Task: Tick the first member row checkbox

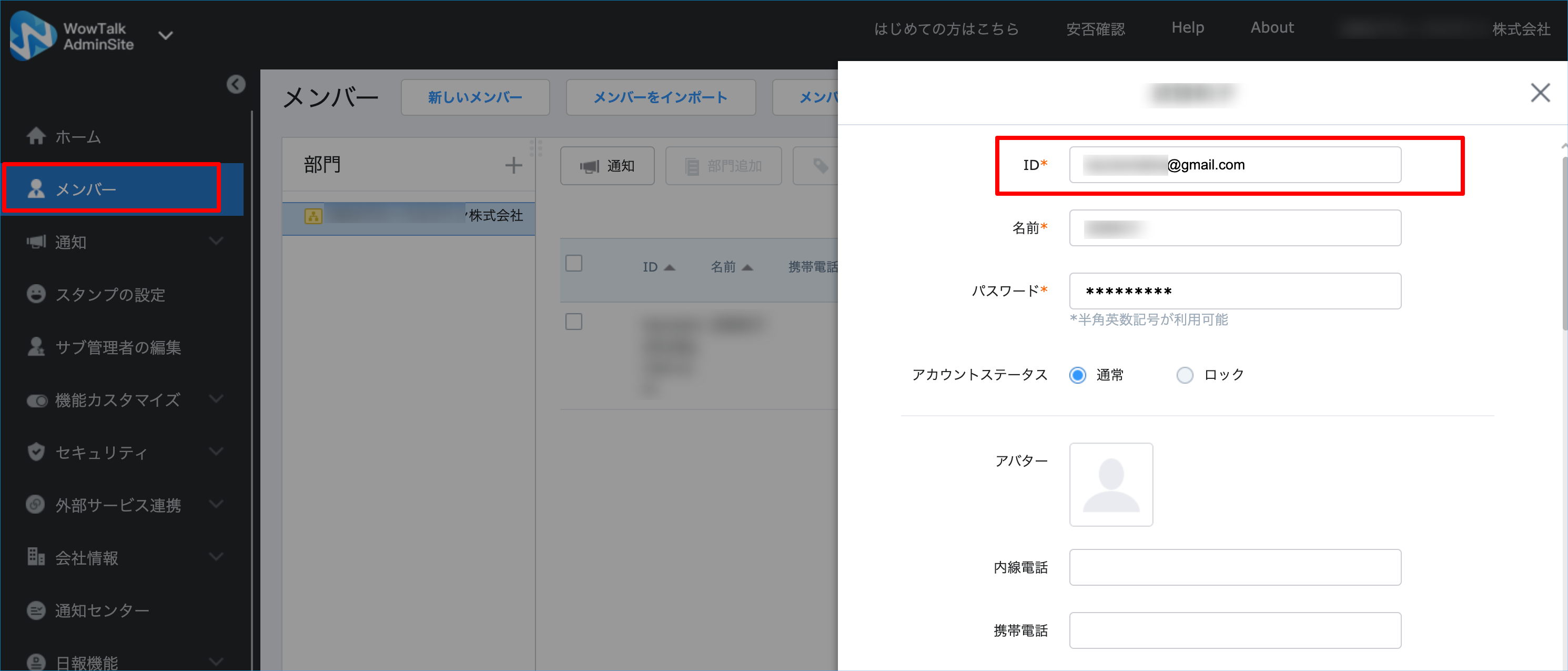Action: [x=574, y=322]
